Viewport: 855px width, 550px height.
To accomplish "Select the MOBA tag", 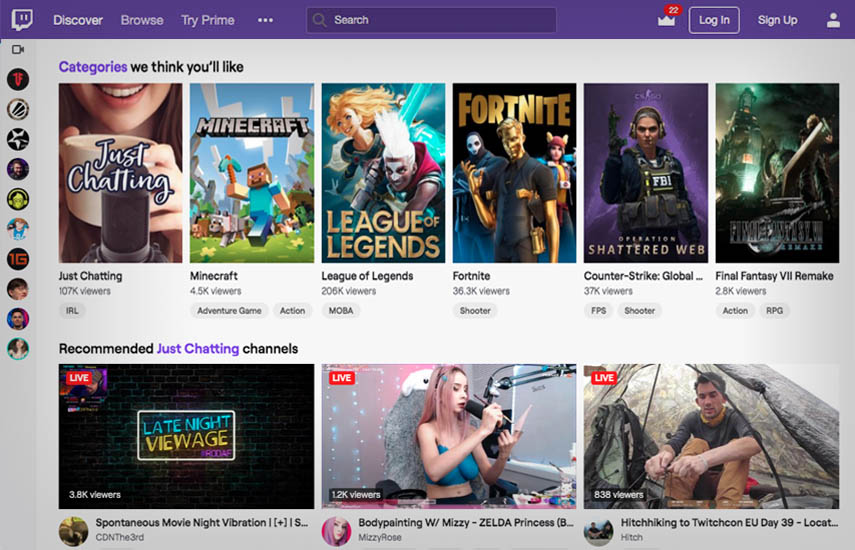I will (x=341, y=311).
